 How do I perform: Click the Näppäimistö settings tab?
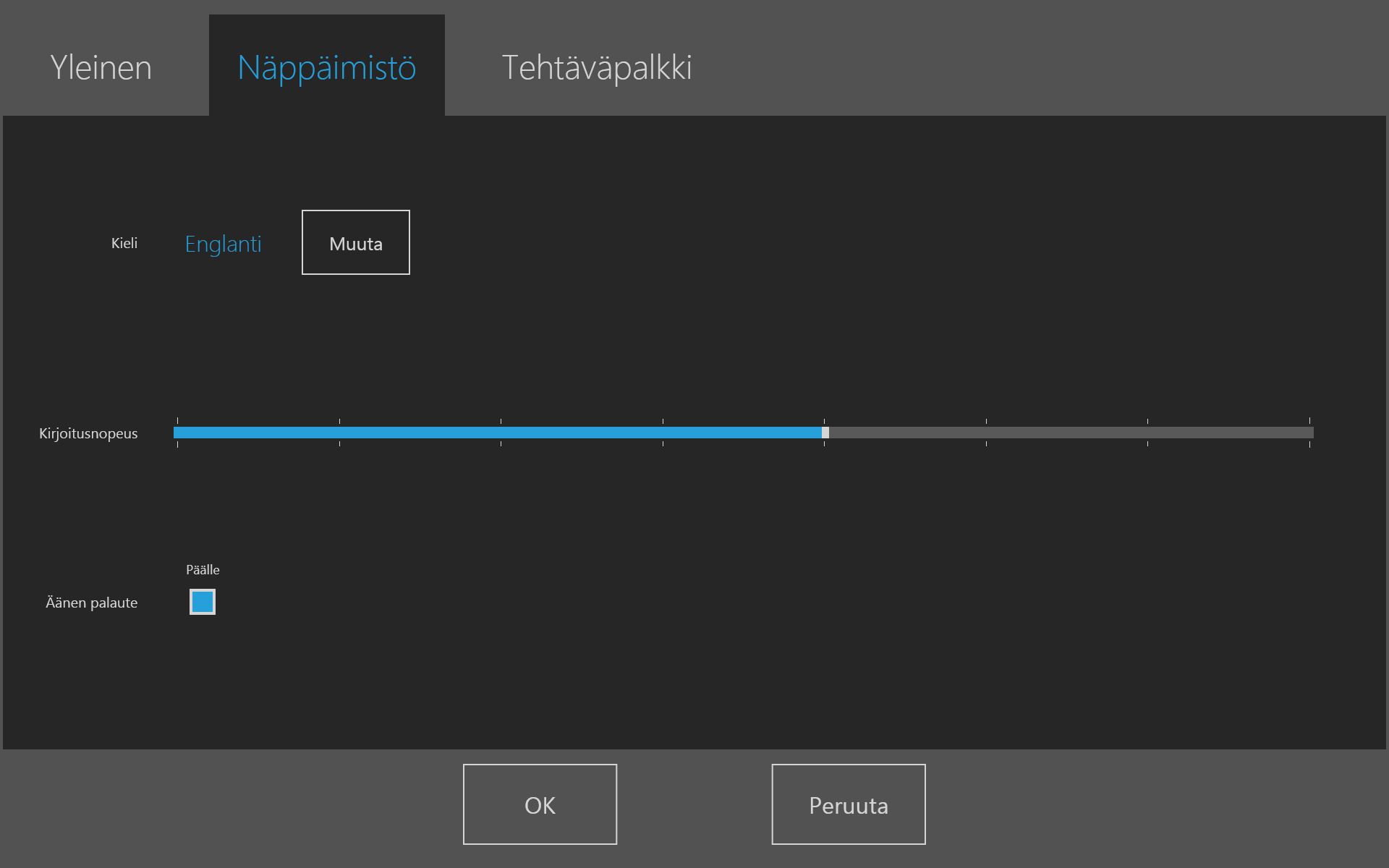tap(326, 66)
